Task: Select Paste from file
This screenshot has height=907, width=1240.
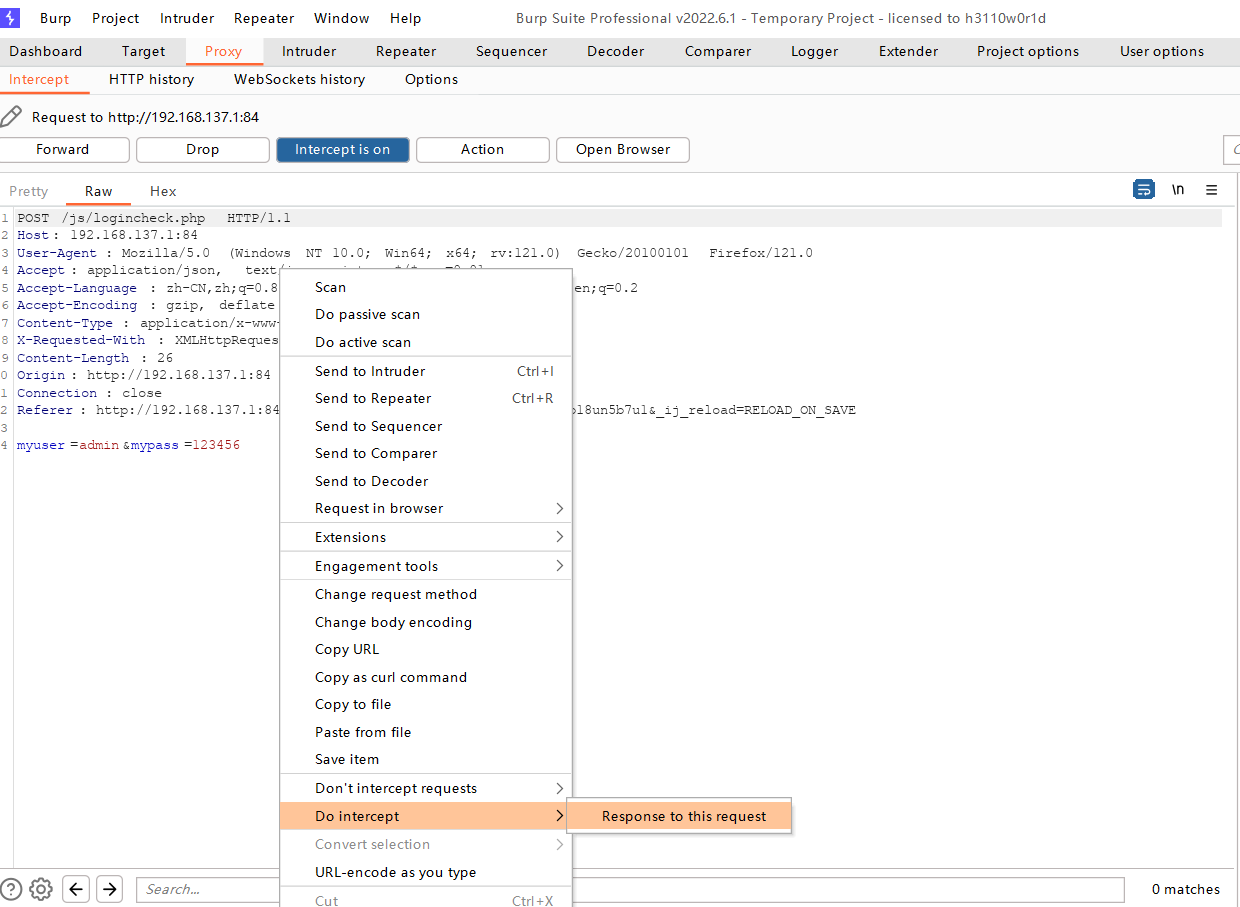Action: (426, 732)
